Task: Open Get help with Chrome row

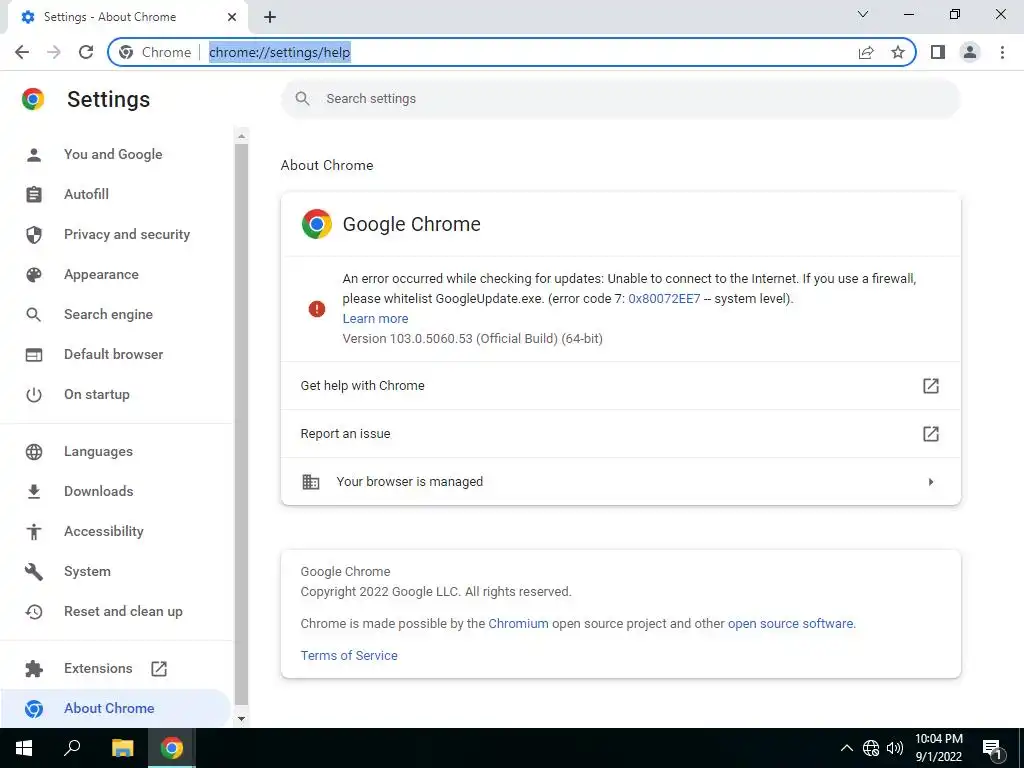Action: pyautogui.click(x=620, y=385)
